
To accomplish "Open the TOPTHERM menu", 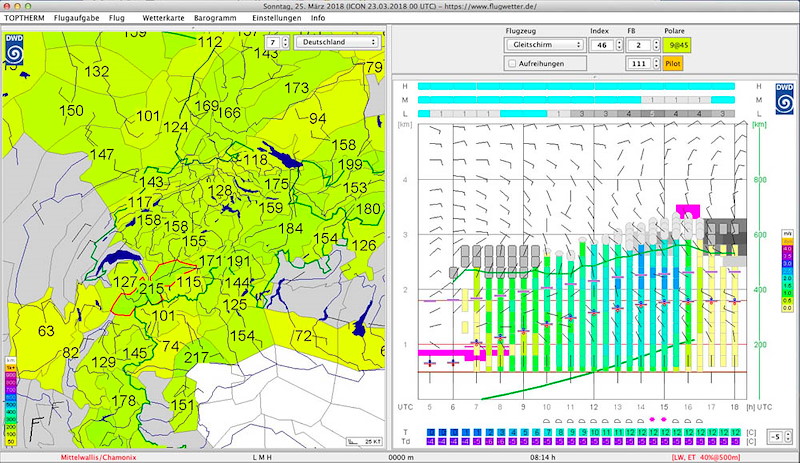I will pyautogui.click(x=24, y=18).
